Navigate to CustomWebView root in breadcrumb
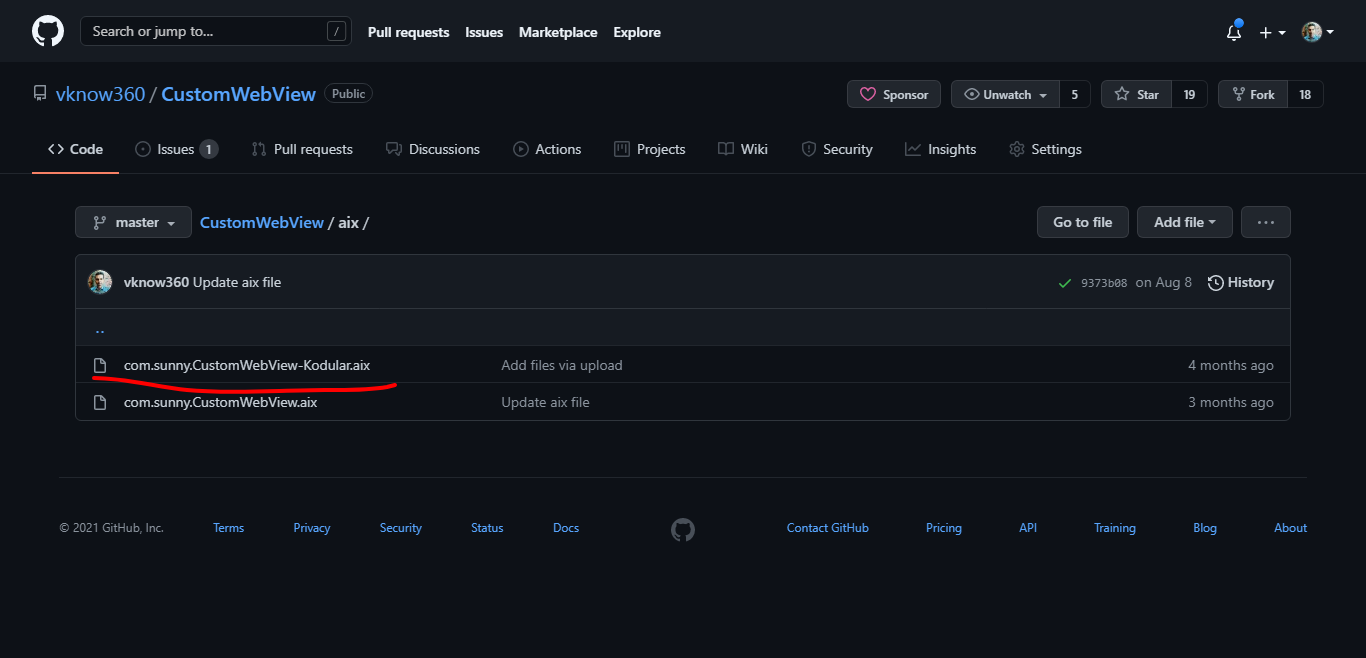Viewport: 1366px width, 658px height. coord(262,222)
